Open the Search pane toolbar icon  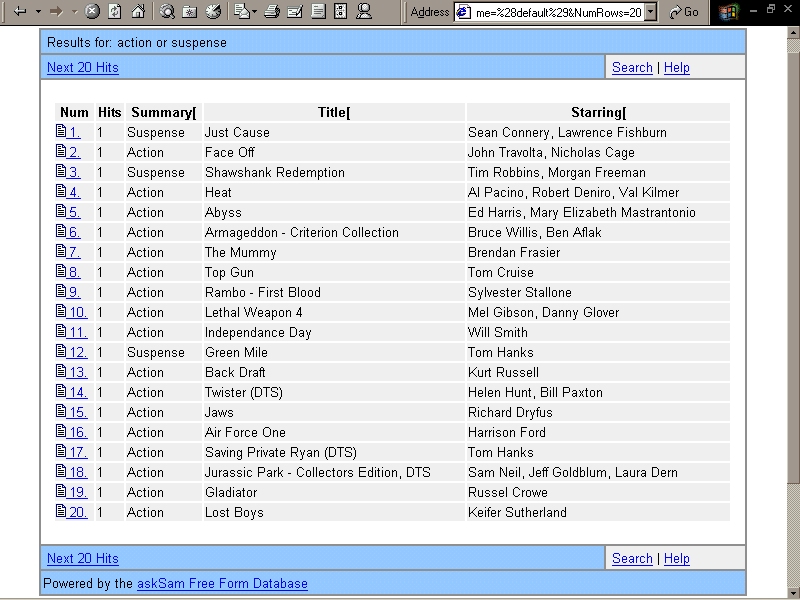167,12
